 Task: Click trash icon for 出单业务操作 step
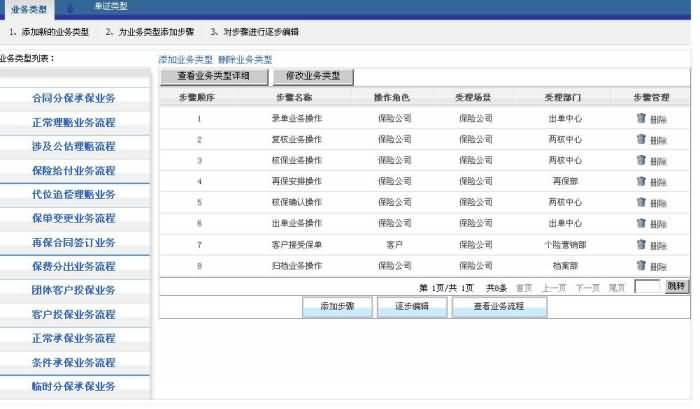[641, 223]
